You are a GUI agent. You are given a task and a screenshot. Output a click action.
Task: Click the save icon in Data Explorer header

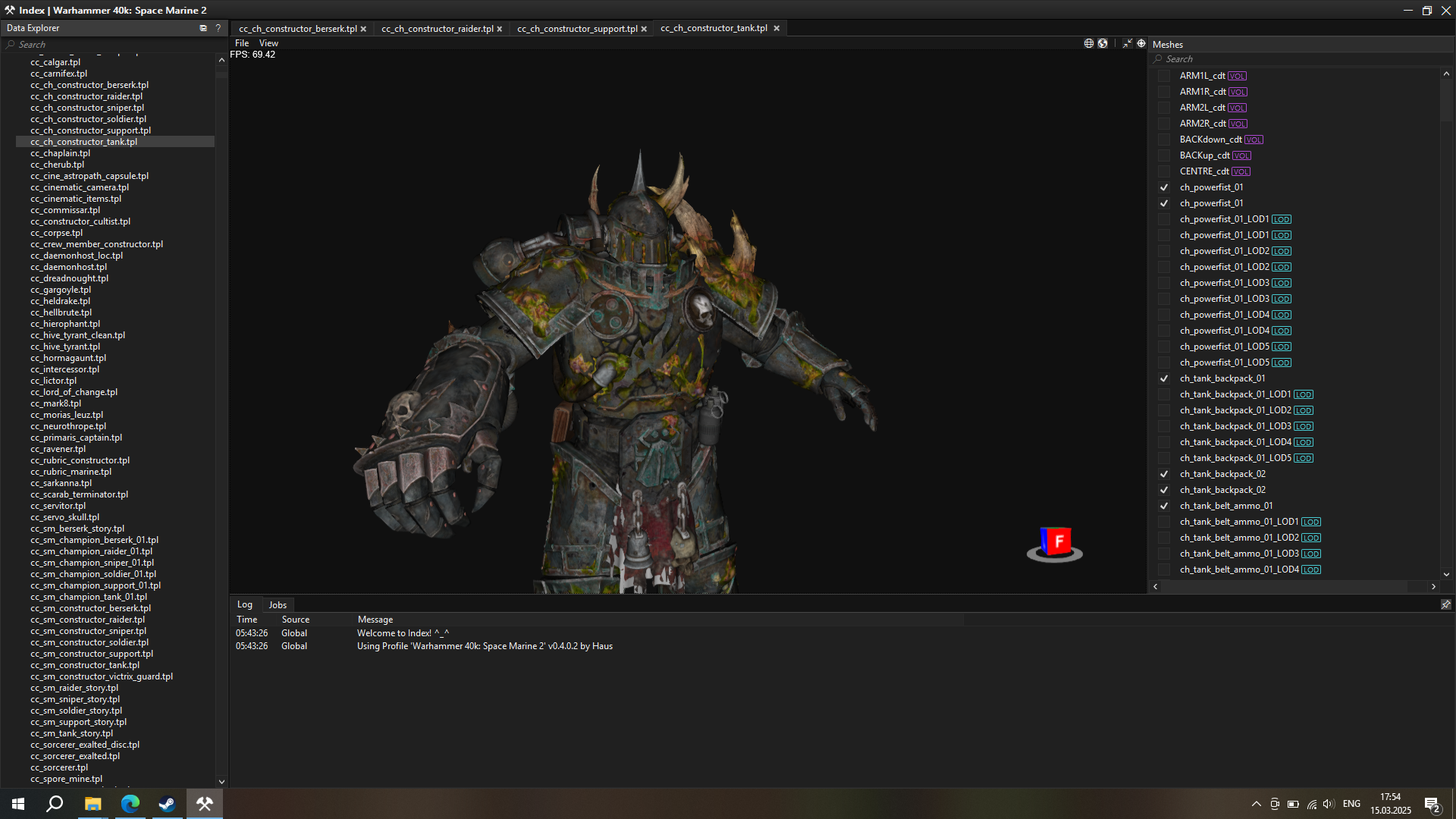point(203,28)
